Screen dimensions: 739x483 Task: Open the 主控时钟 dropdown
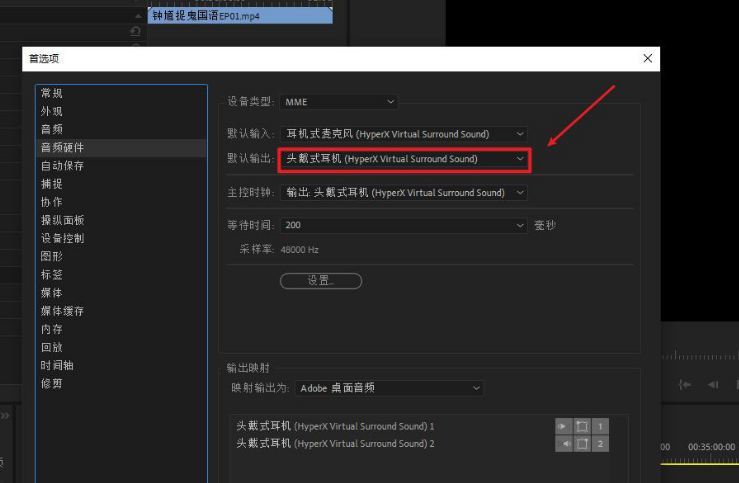click(404, 193)
